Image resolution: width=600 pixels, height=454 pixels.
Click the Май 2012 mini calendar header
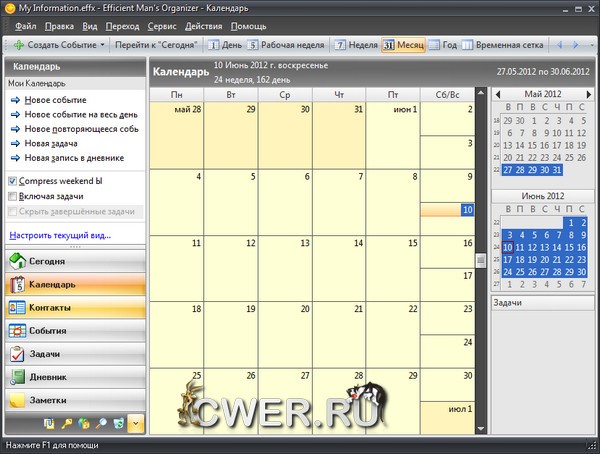coord(543,94)
